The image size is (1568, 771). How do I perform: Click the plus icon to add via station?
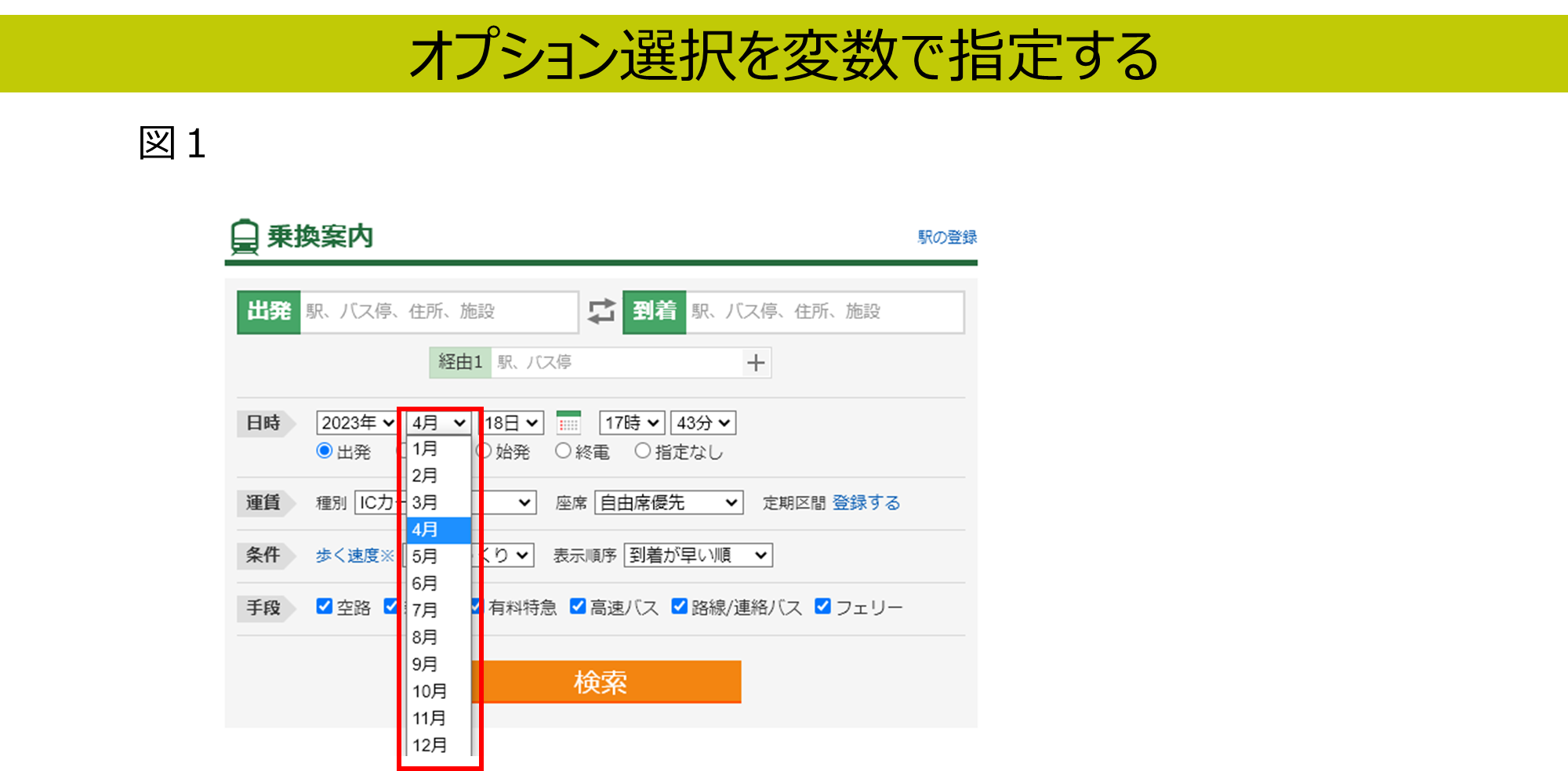click(756, 363)
